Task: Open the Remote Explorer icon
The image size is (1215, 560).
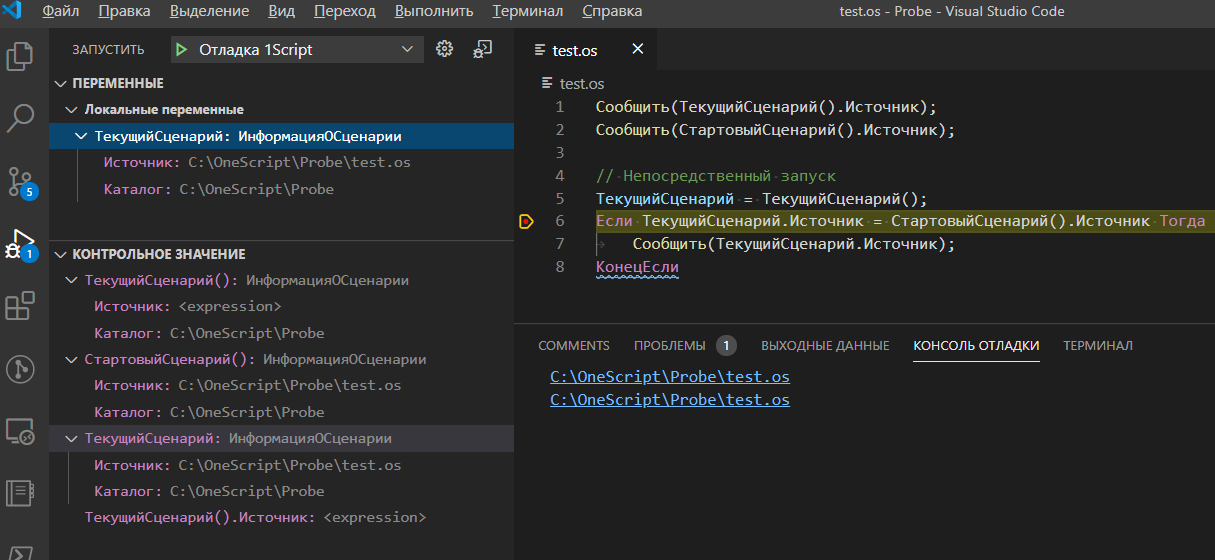Action: pos(22,431)
